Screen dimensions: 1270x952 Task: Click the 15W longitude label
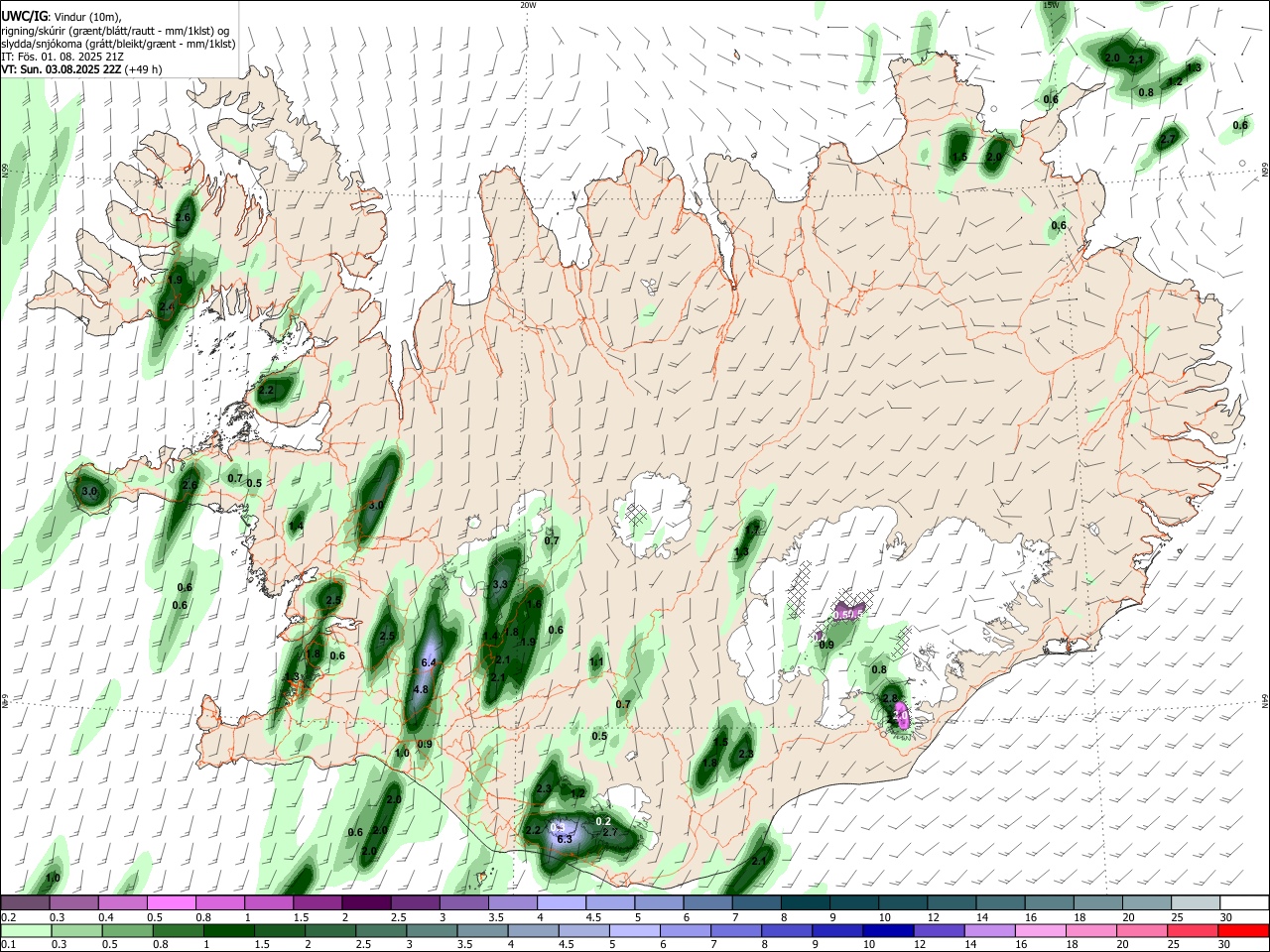click(x=1052, y=5)
